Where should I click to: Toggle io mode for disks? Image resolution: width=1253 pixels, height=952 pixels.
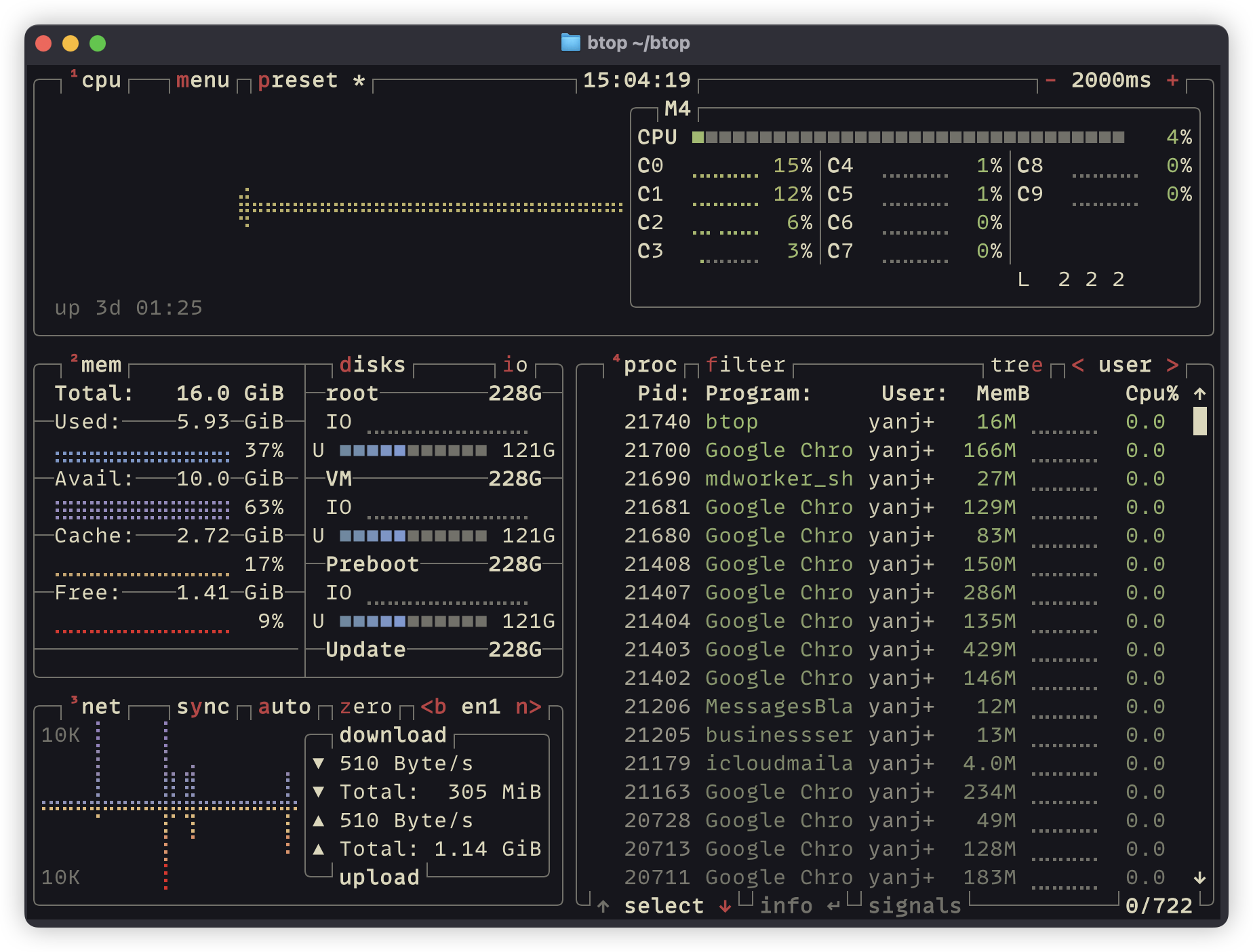pos(515,365)
